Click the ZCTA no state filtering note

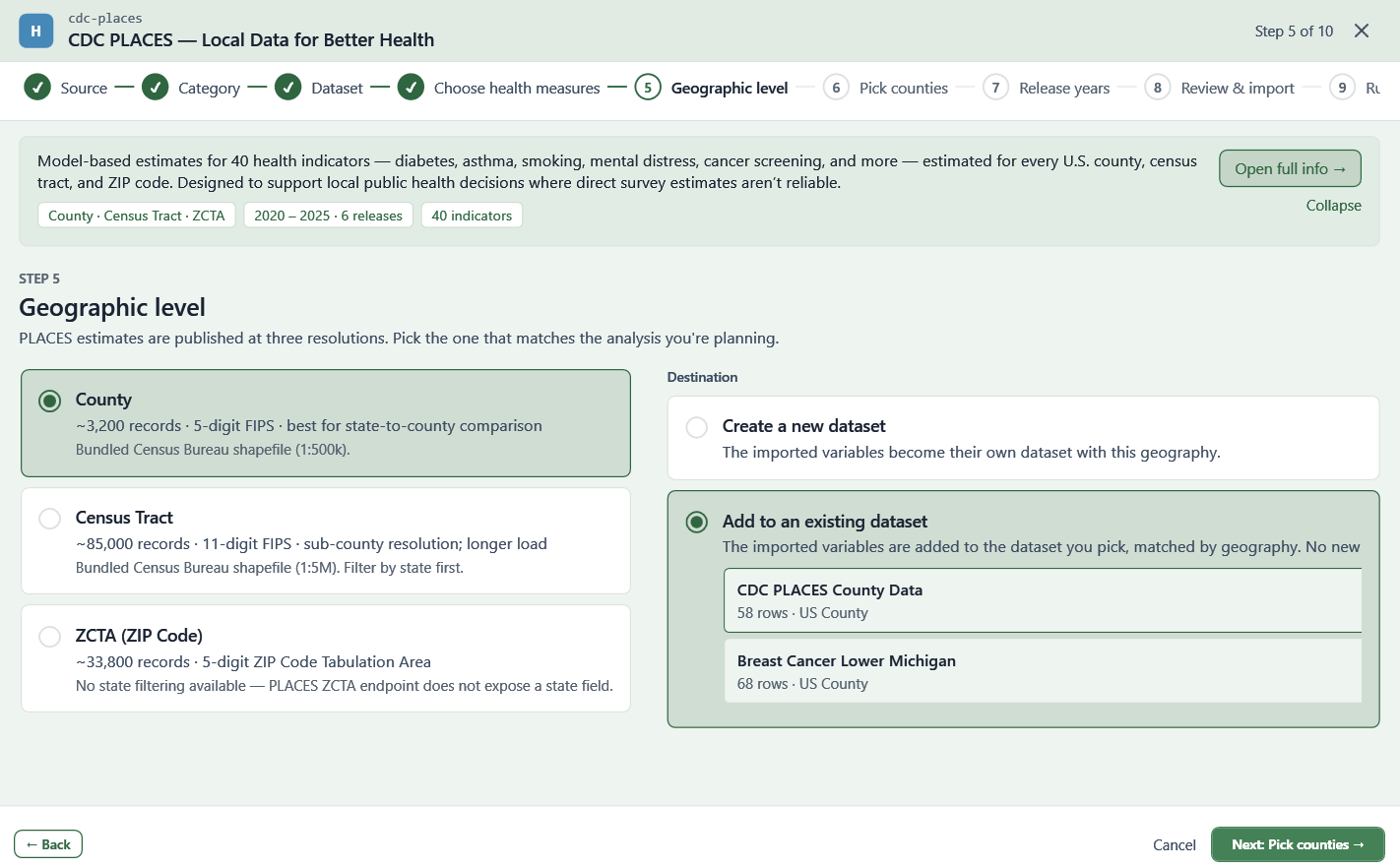(x=345, y=685)
